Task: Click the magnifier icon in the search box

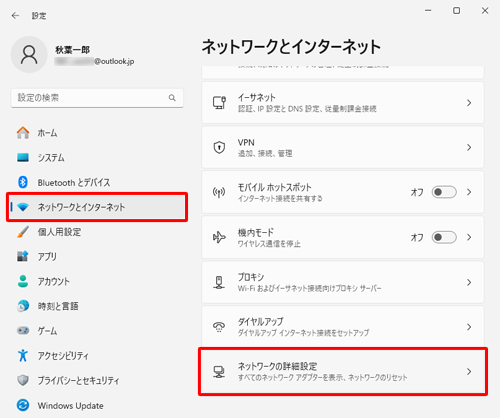Action: (x=172, y=98)
